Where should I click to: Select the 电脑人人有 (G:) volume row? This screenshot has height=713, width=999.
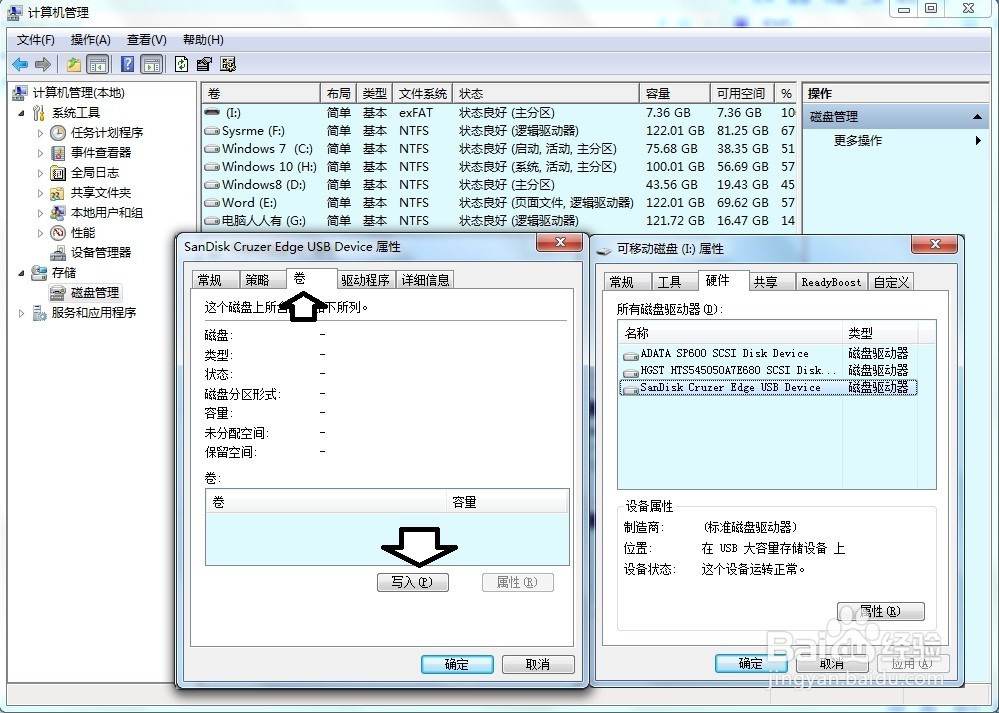click(x=500, y=220)
